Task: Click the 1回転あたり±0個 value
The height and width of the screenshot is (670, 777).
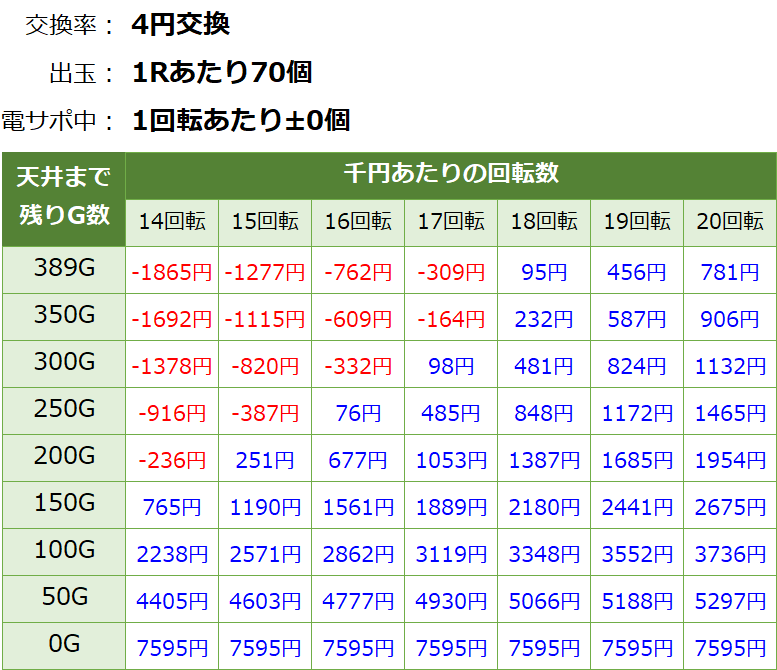Action: pyautogui.click(x=241, y=120)
